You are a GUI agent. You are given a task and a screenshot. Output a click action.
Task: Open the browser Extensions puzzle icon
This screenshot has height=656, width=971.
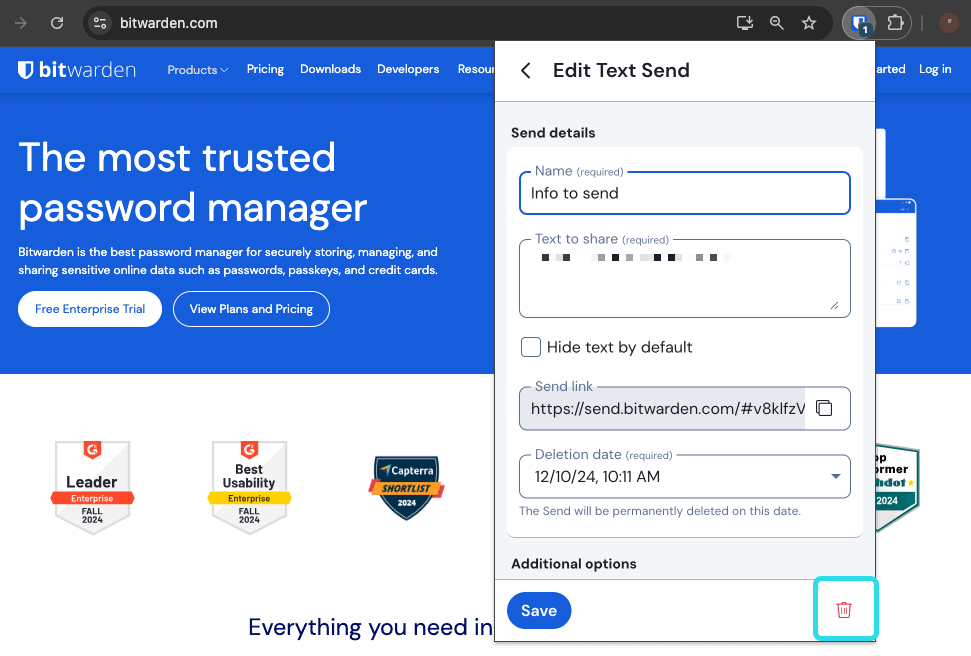(x=895, y=24)
